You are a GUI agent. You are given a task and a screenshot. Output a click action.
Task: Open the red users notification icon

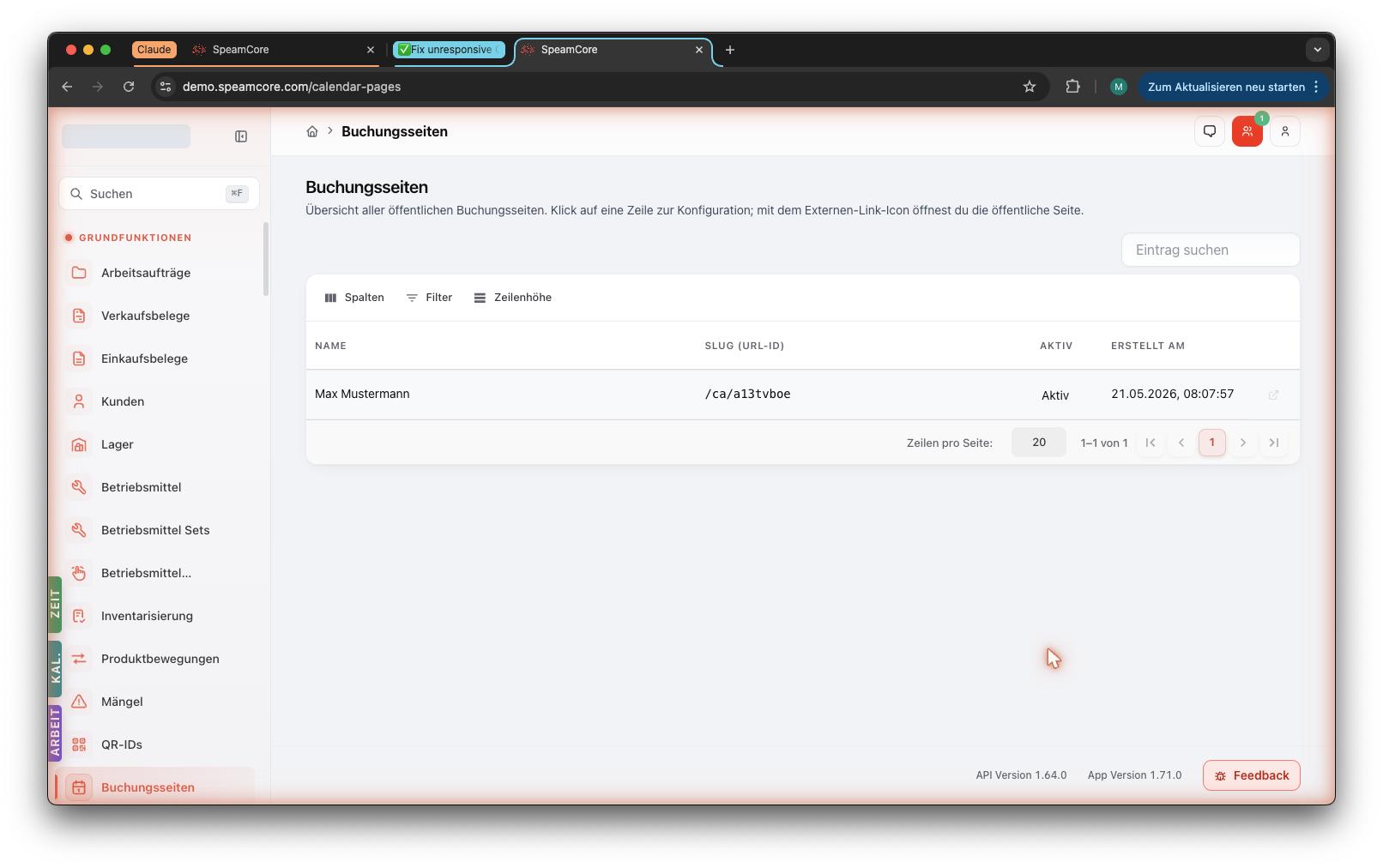coord(1247,131)
